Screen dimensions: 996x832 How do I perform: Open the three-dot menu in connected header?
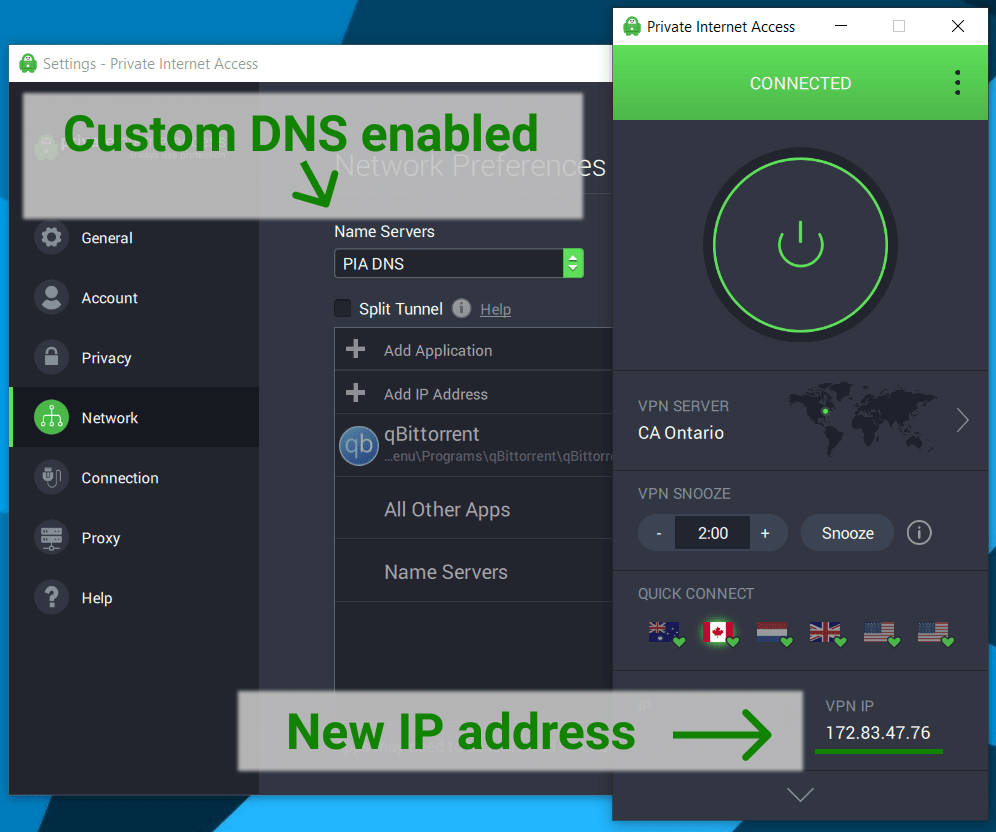[x=957, y=83]
